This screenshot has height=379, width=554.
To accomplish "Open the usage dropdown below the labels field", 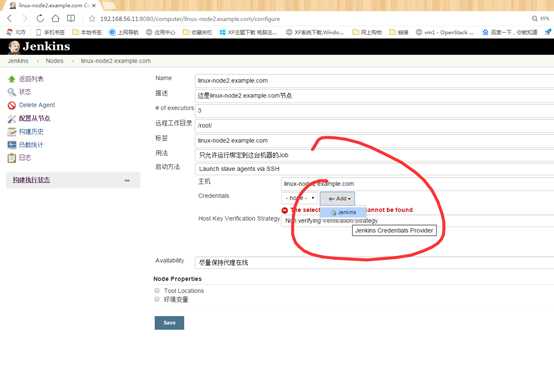I will point(374,155).
